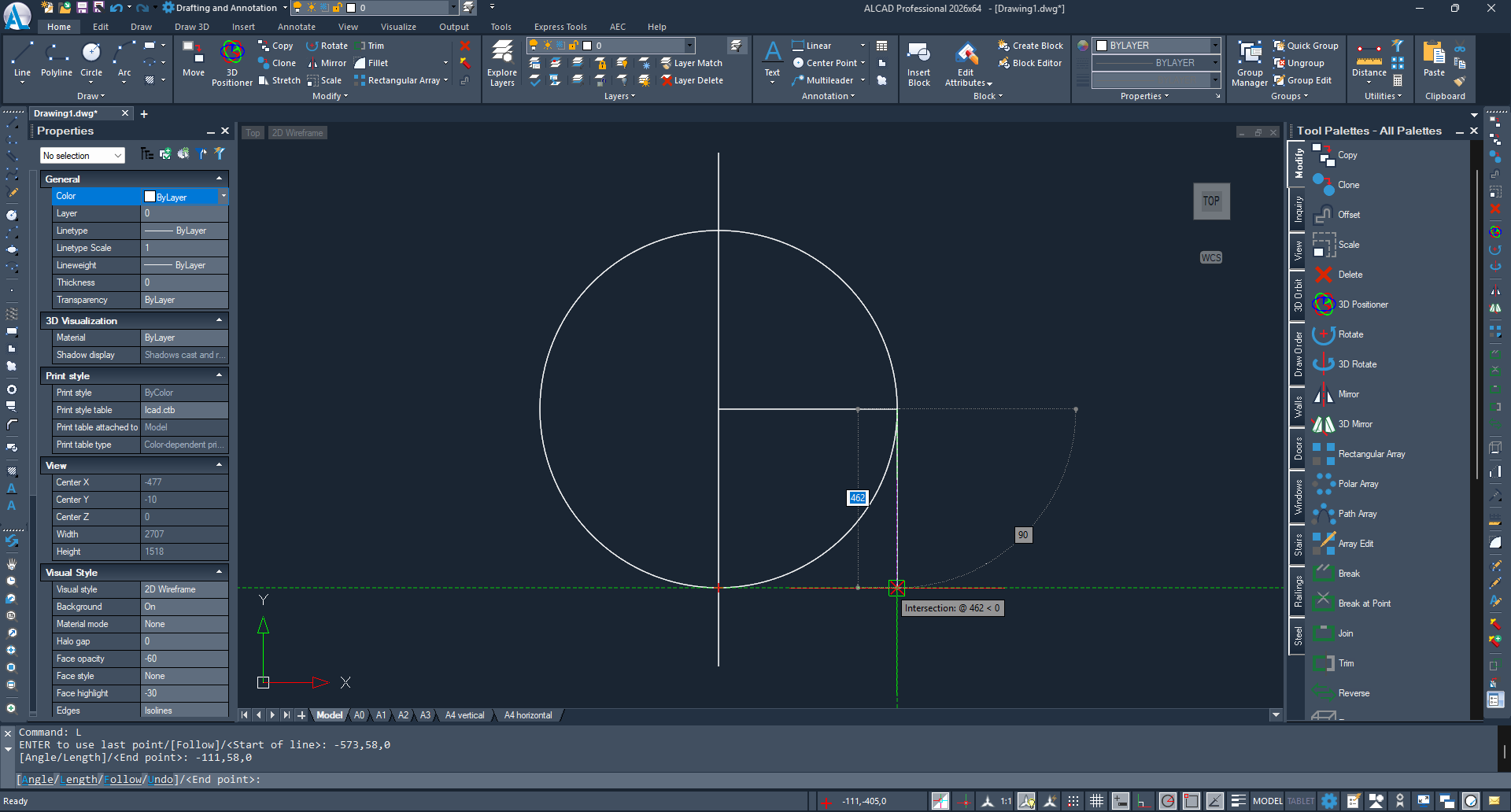Choose Polar Array from Tool Palettes
1511x812 pixels.
point(1358,484)
